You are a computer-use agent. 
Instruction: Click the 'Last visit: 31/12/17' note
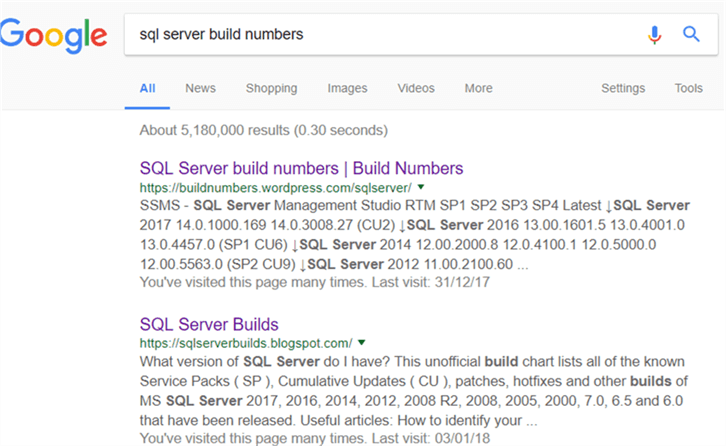point(431,282)
